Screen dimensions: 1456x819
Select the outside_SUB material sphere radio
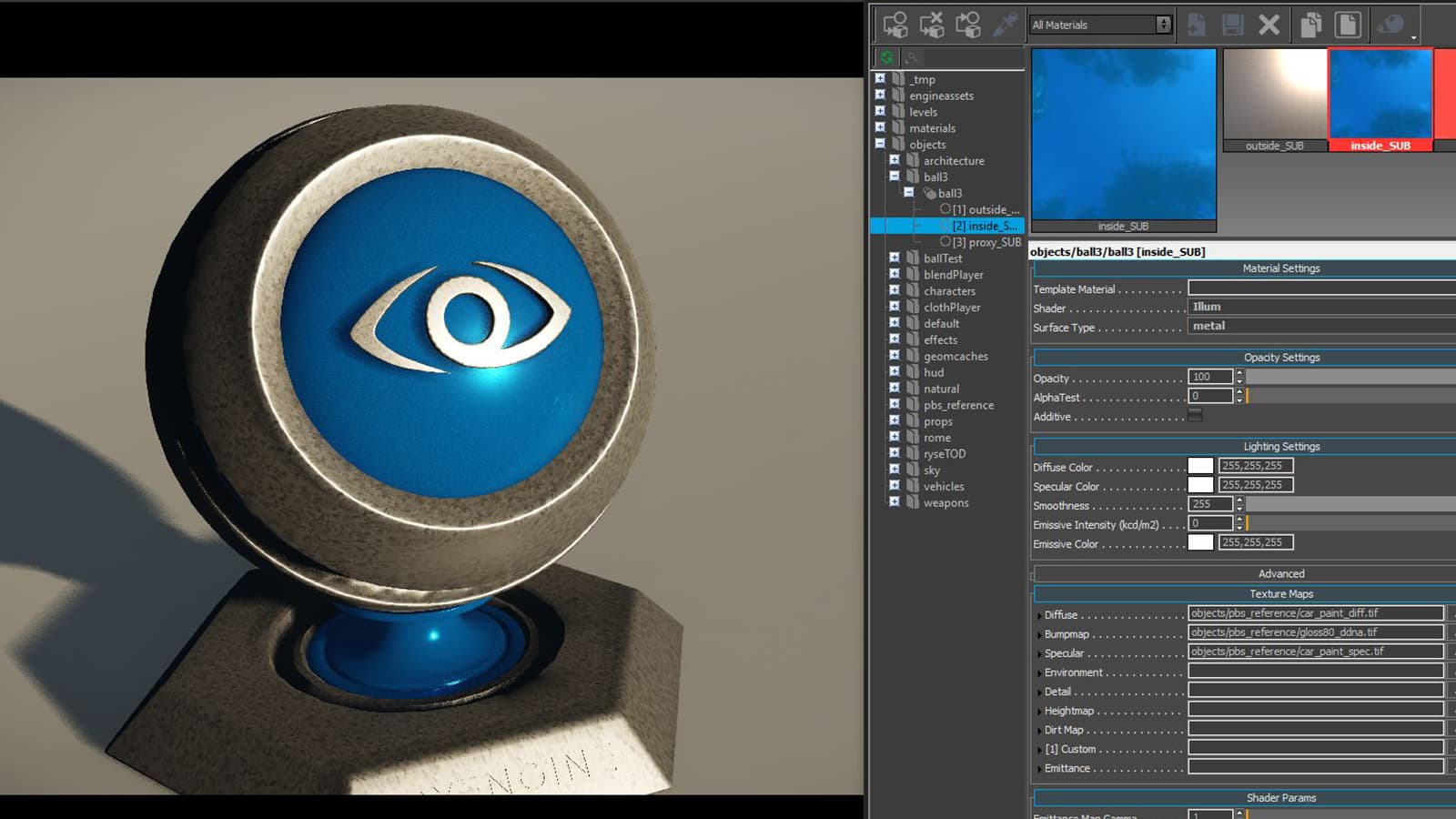pyautogui.click(x=946, y=209)
